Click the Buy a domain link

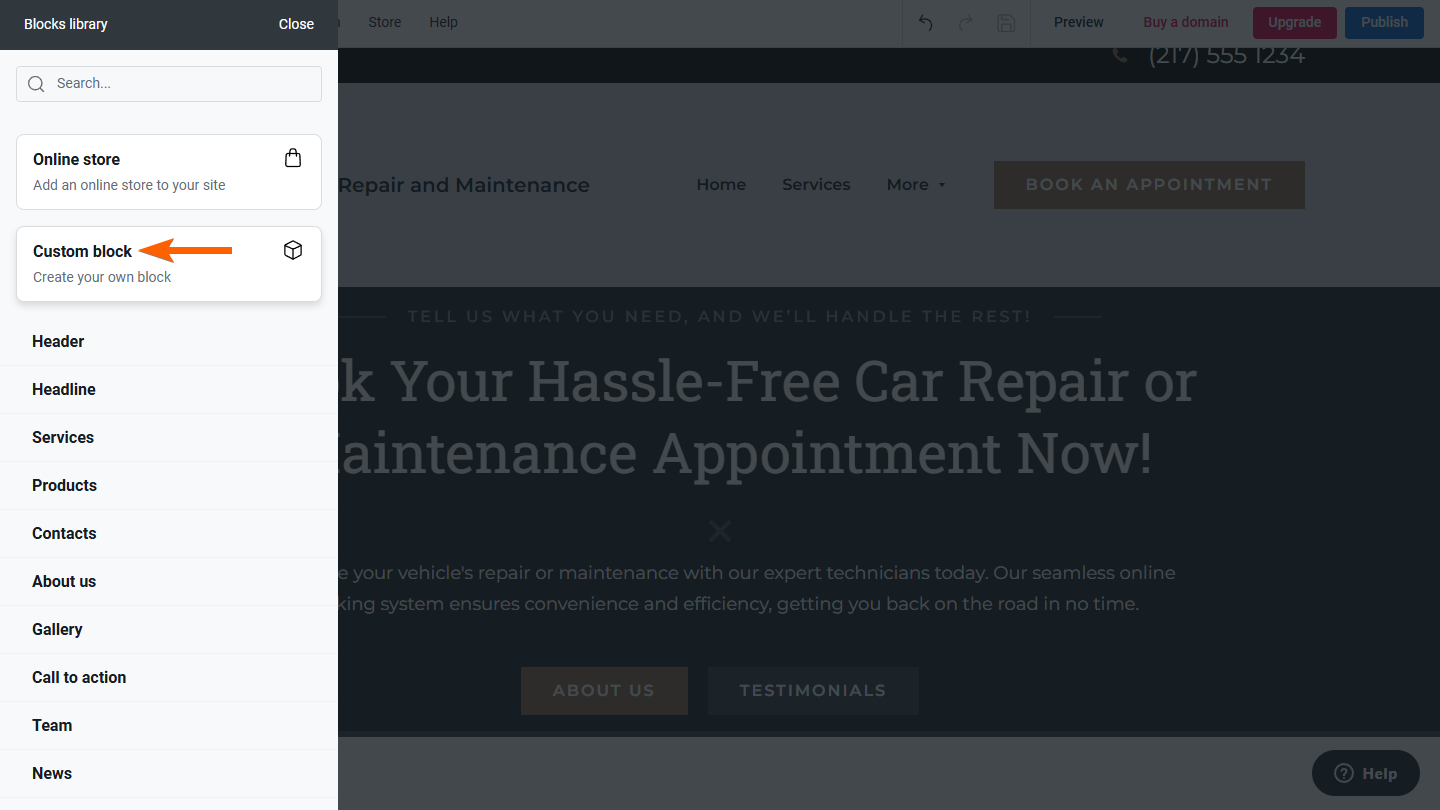coord(1186,22)
